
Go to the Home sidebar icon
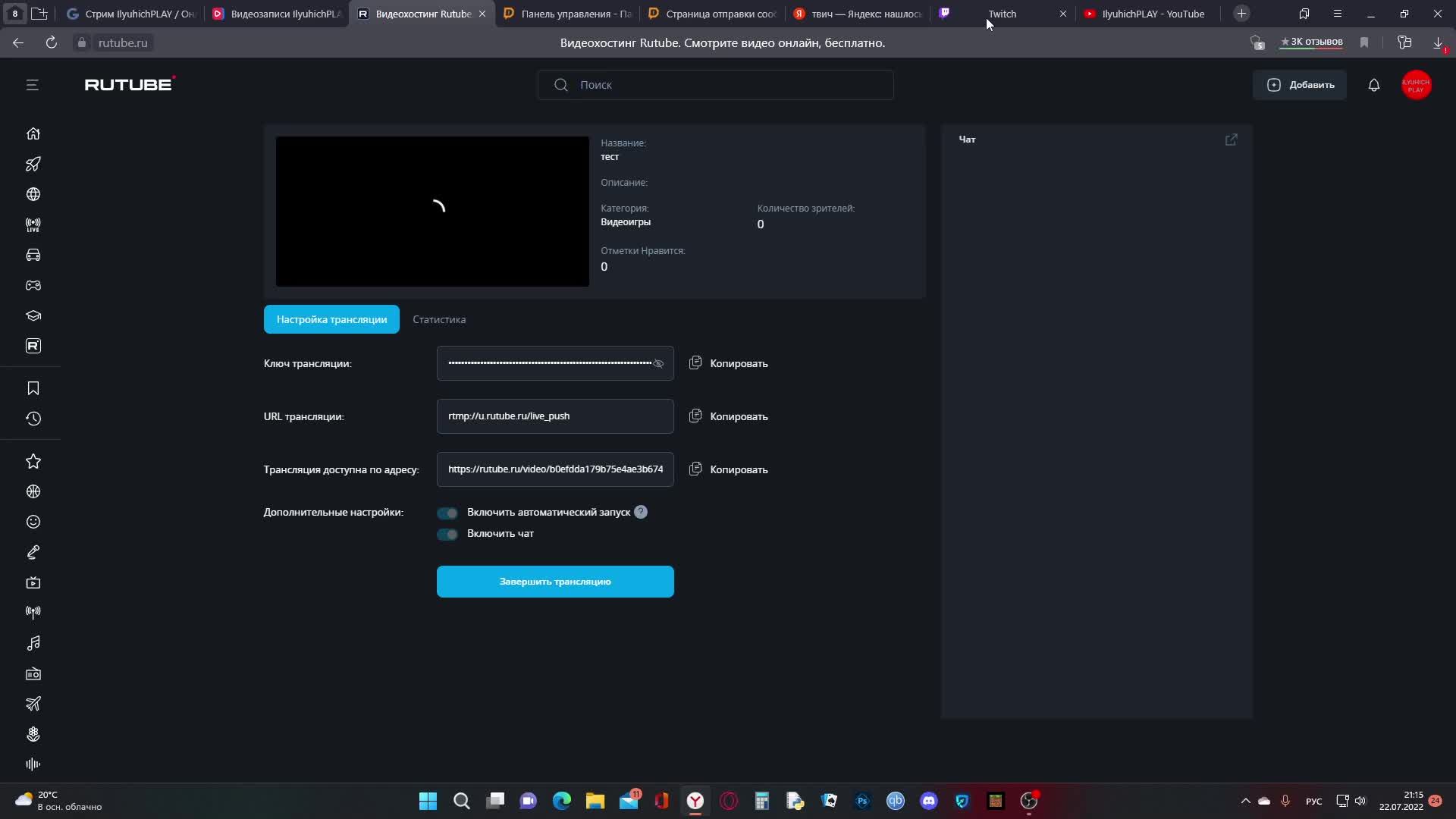33,133
